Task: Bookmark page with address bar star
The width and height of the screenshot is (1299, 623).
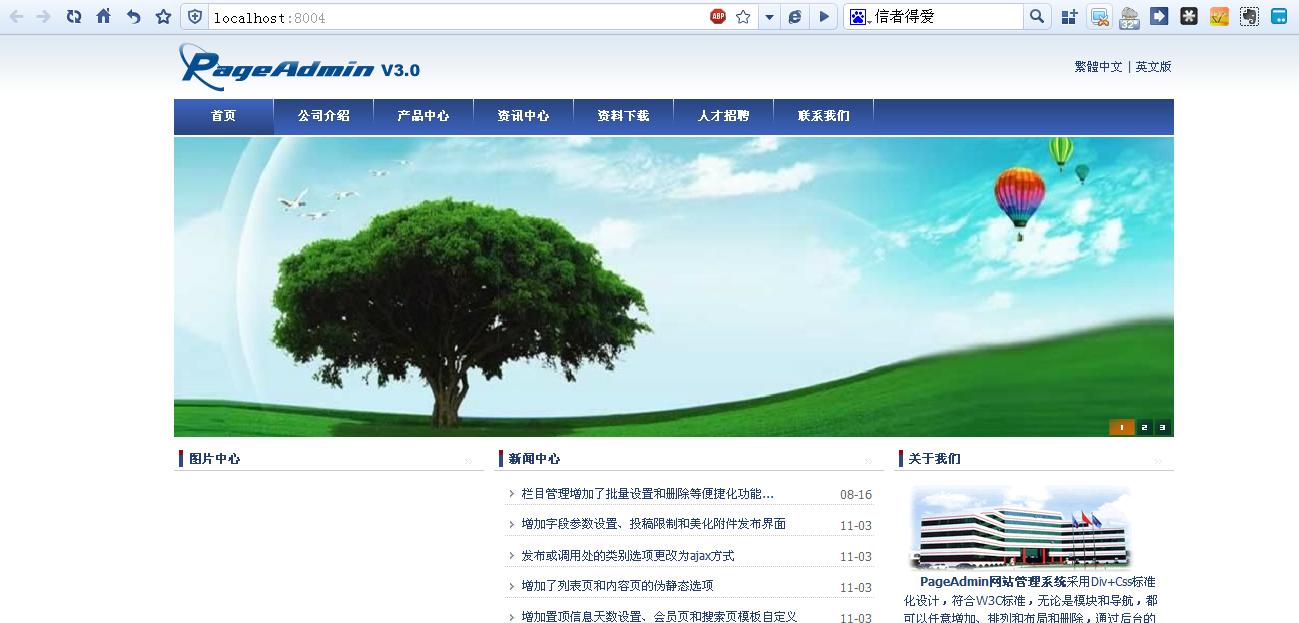Action: [x=743, y=17]
